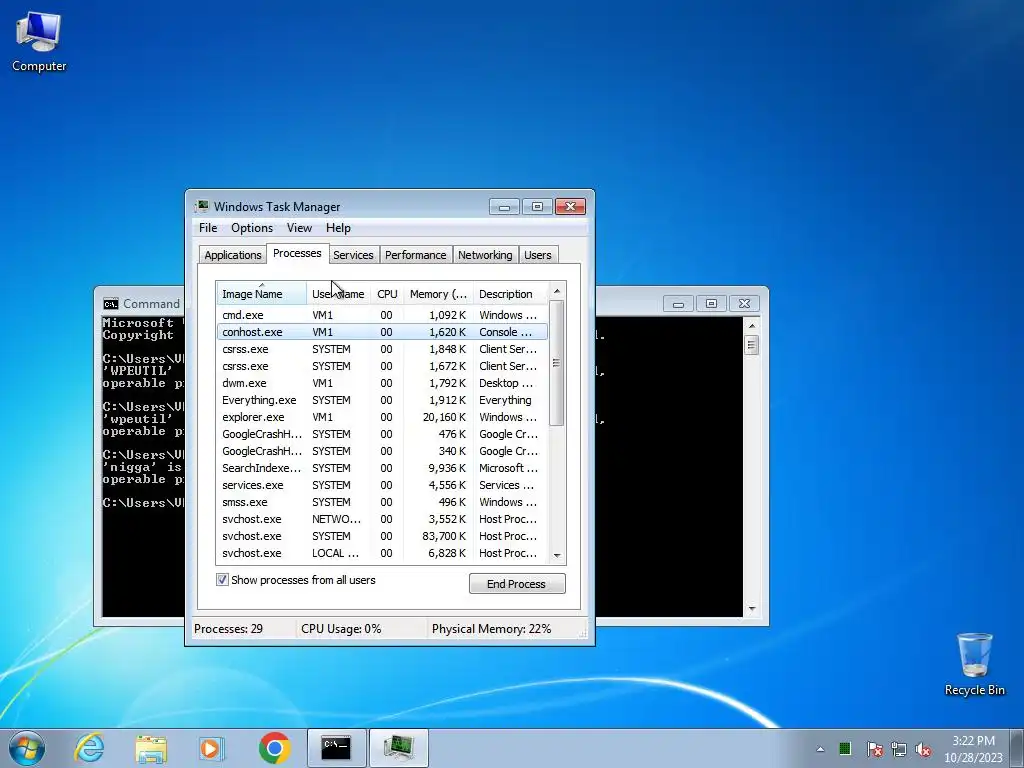Switch to the Networking tab
Screen dimensions: 1024x768
coord(485,255)
